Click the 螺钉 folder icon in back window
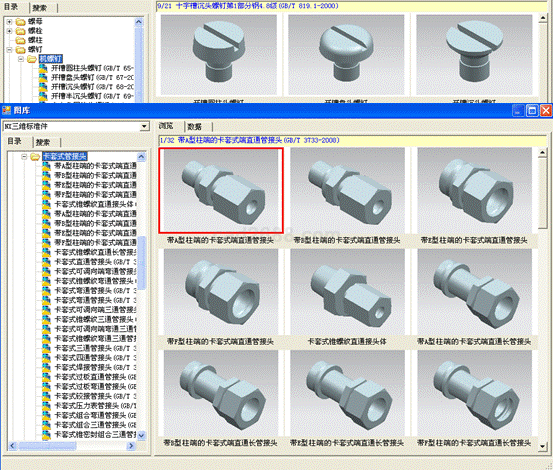This screenshot has width=553, height=470. [21, 49]
